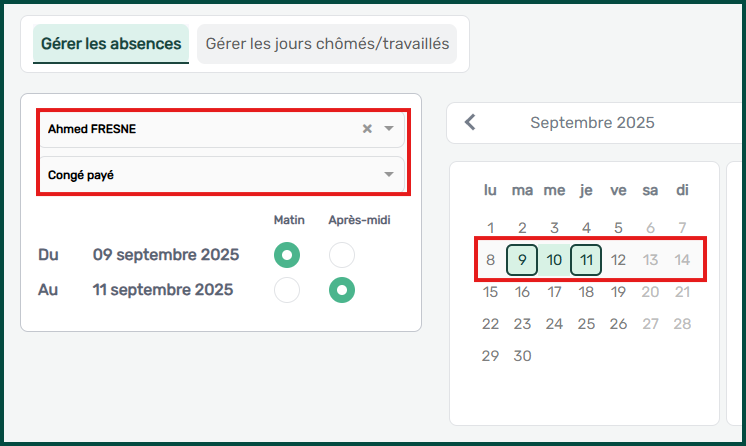
Task: Click the start date 09 septembre 2025
Action: 166,255
